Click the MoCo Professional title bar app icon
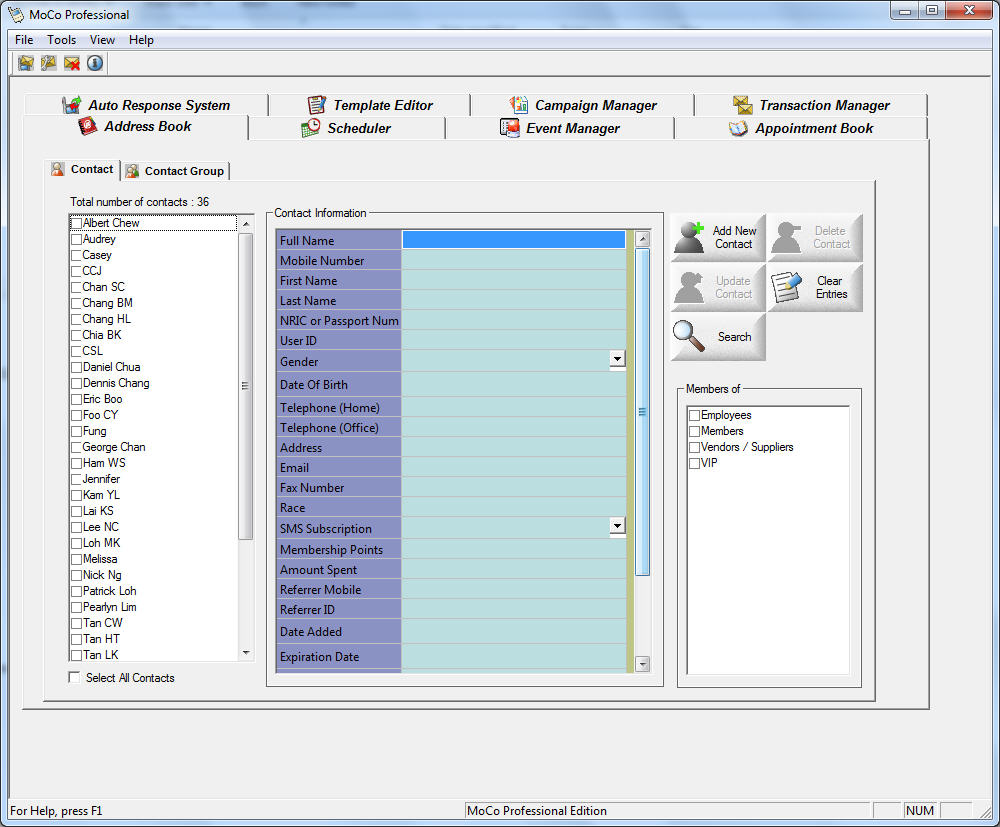The width and height of the screenshot is (1000, 827). (x=16, y=14)
